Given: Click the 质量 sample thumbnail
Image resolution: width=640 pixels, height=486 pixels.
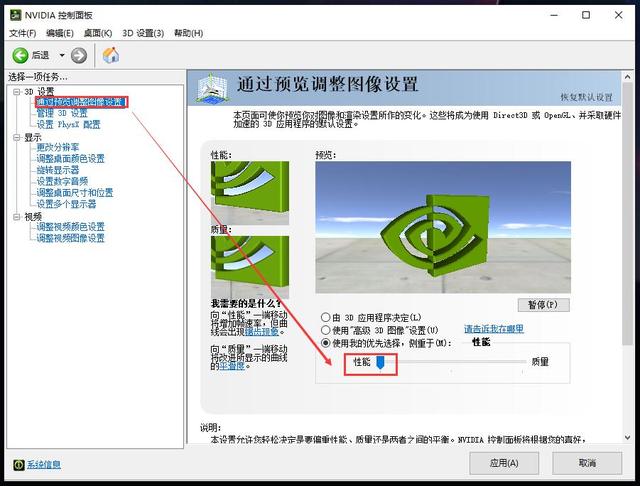Looking at the screenshot, I should pos(250,268).
